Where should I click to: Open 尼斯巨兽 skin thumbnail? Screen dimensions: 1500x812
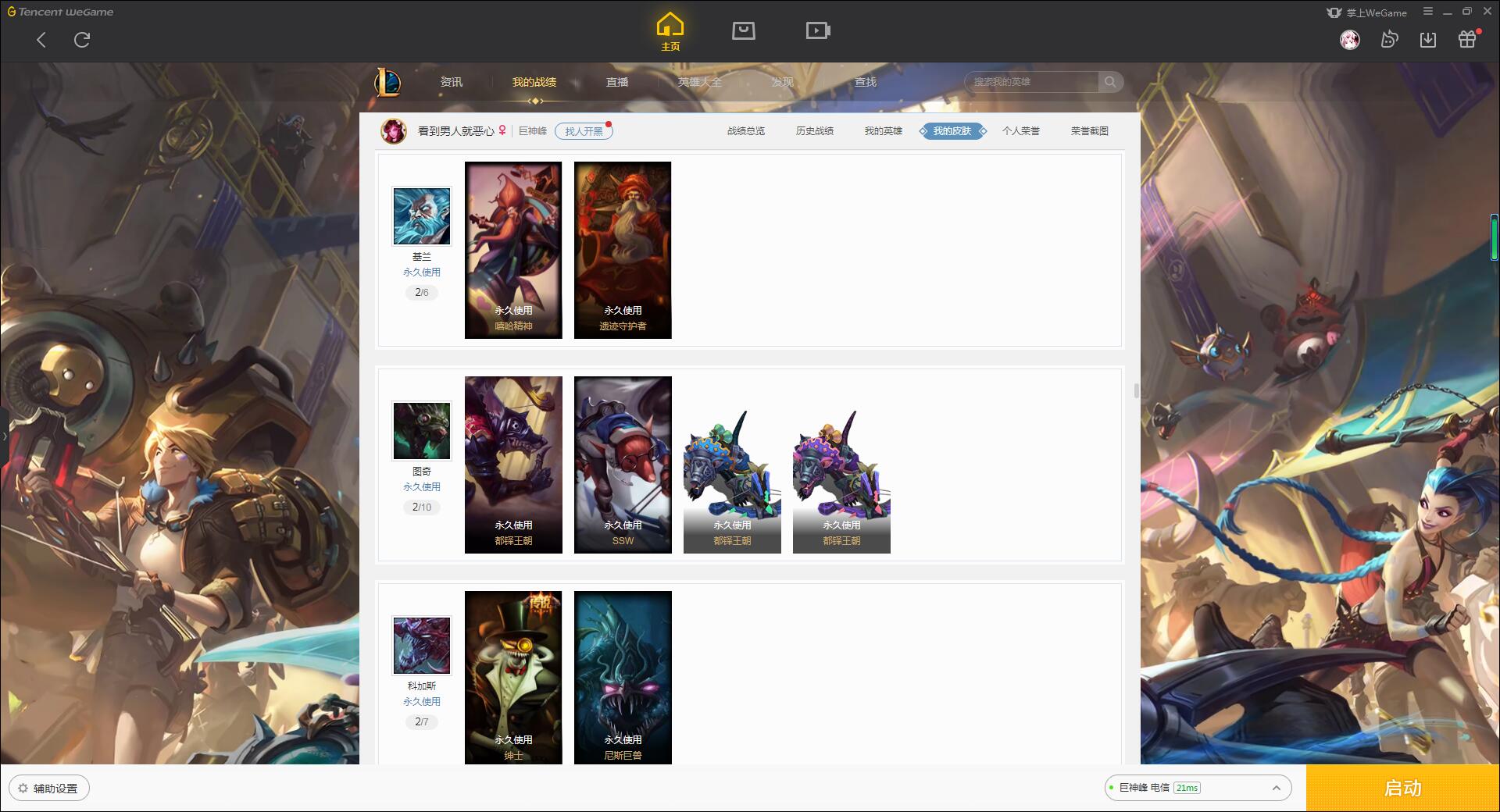click(623, 678)
